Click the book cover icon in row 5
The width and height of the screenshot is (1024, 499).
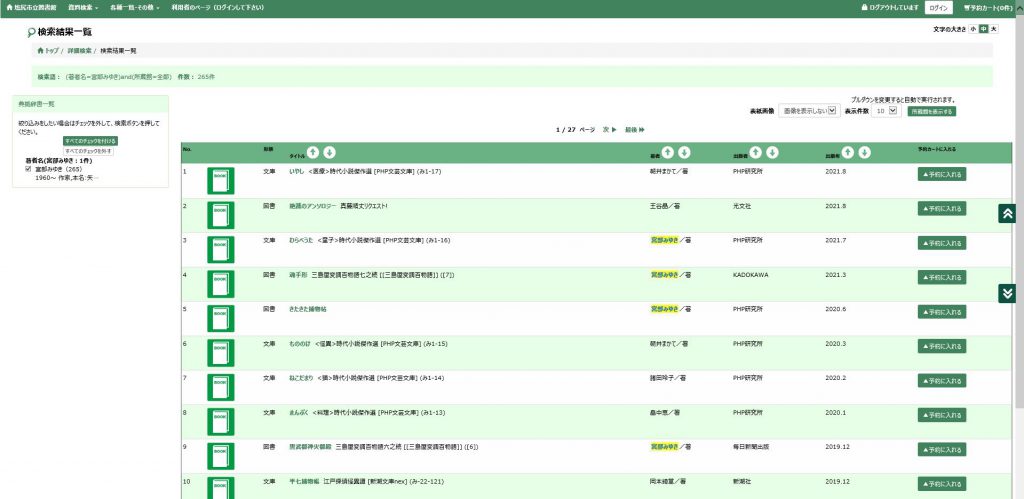(221, 319)
